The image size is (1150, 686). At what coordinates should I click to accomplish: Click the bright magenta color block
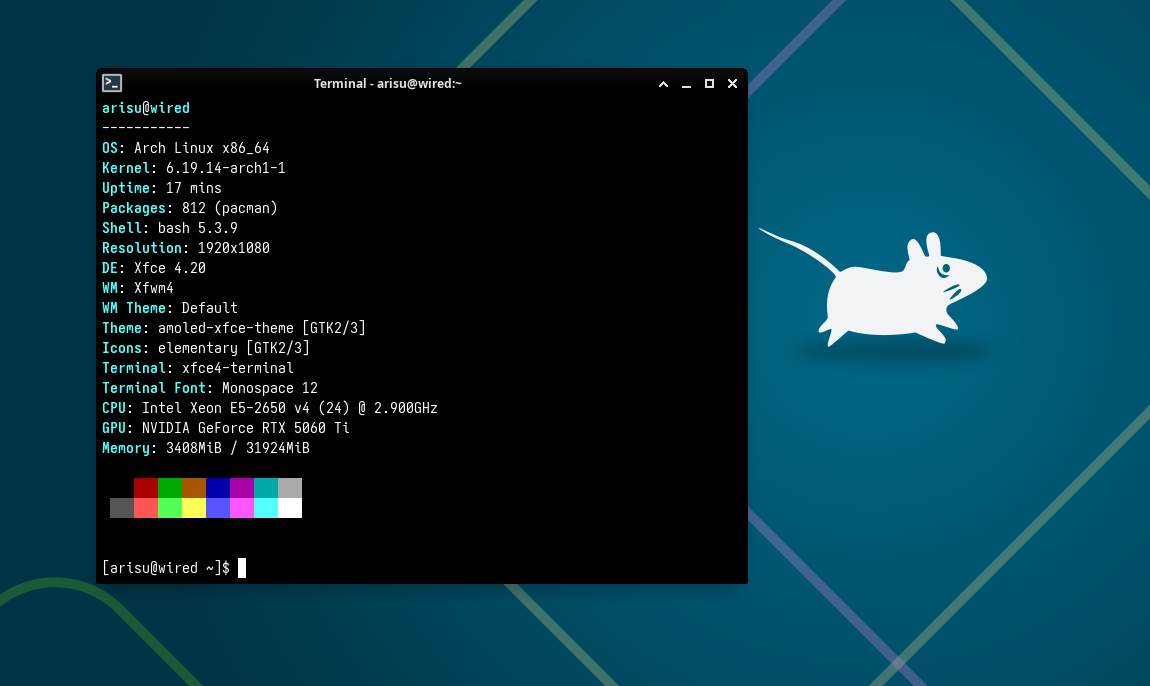coord(242,508)
